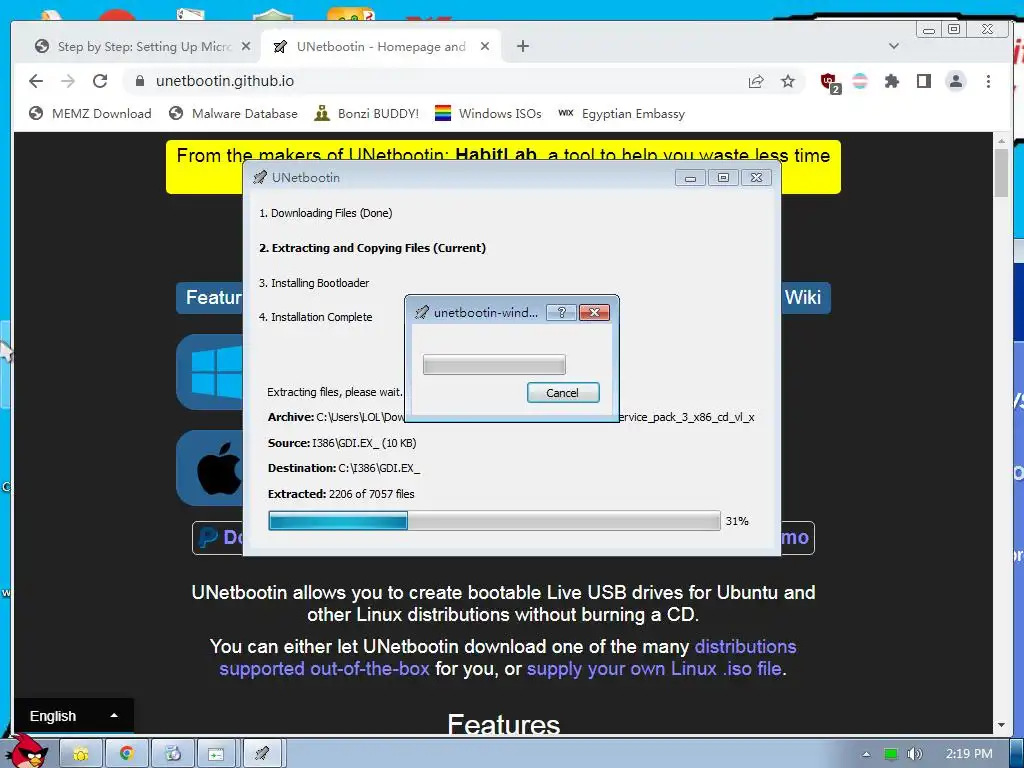Viewport: 1024px width, 768px height.
Task: Click the Extracted 2206 of 7057 files text
Action: [341, 494]
